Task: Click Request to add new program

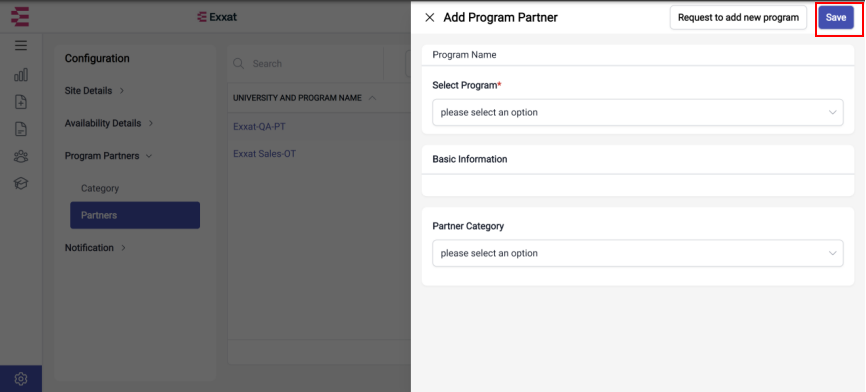Action: (738, 18)
